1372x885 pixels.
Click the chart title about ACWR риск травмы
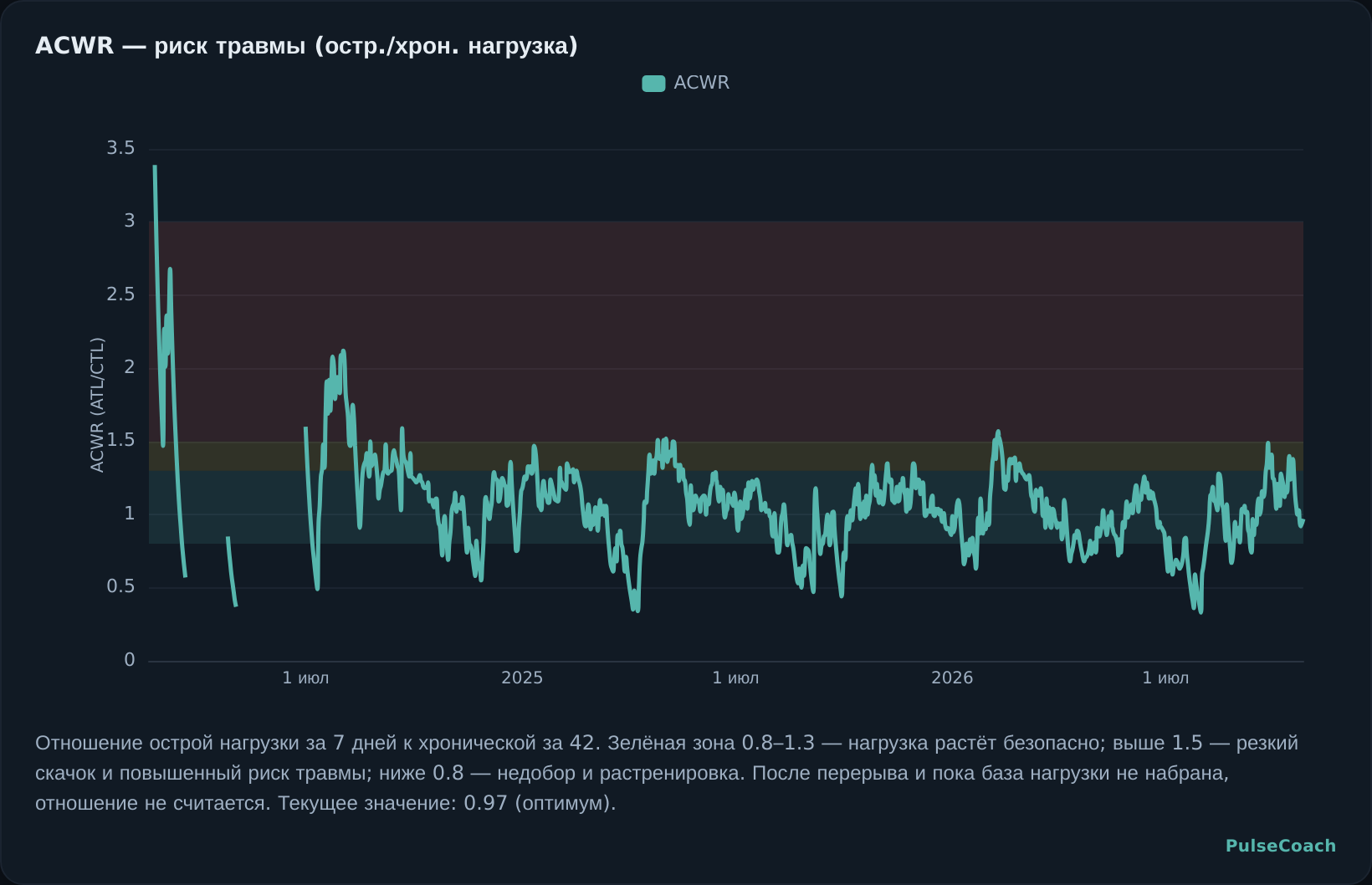[306, 46]
